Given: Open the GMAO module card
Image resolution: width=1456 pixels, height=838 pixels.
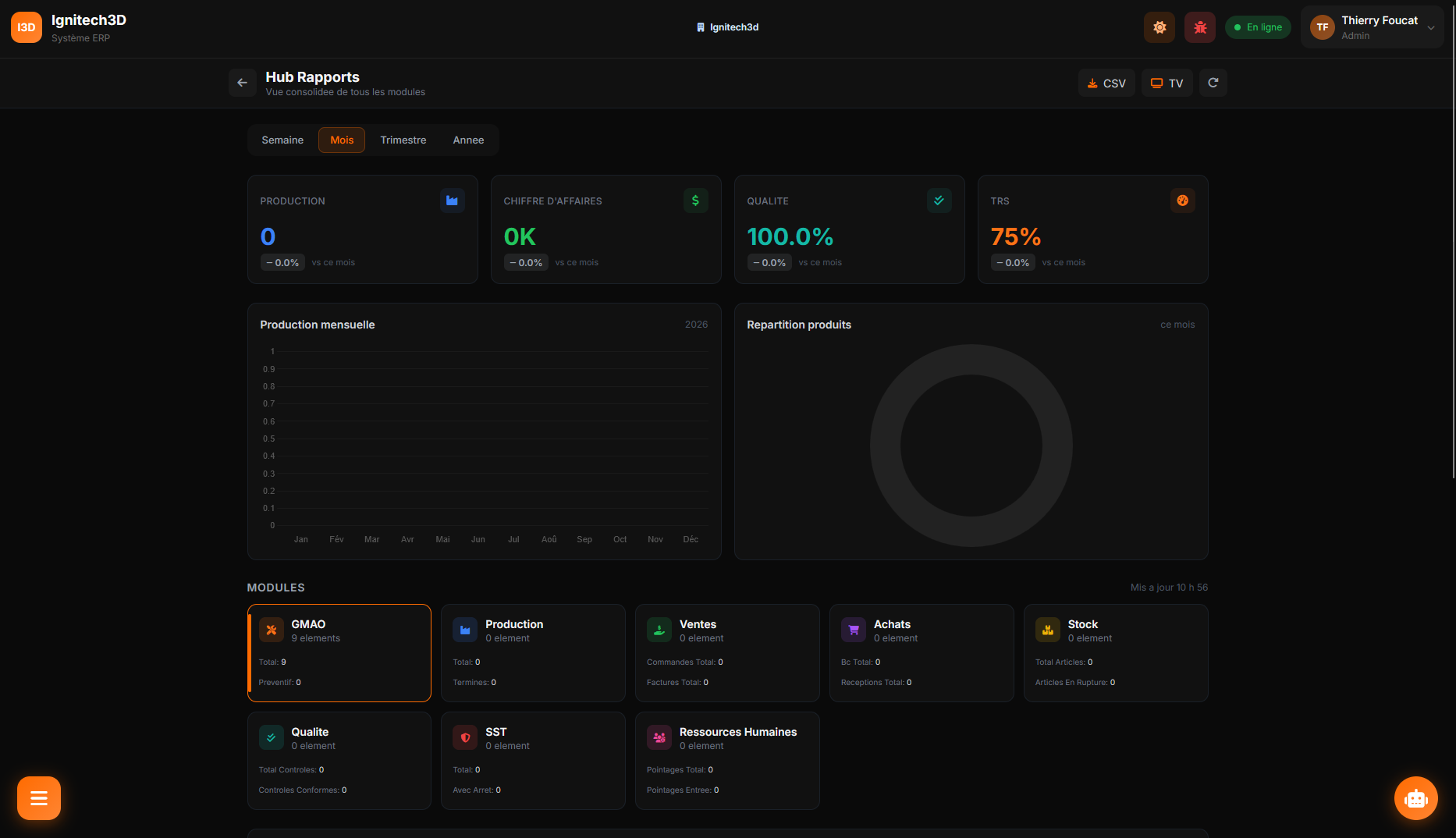Looking at the screenshot, I should (339, 652).
